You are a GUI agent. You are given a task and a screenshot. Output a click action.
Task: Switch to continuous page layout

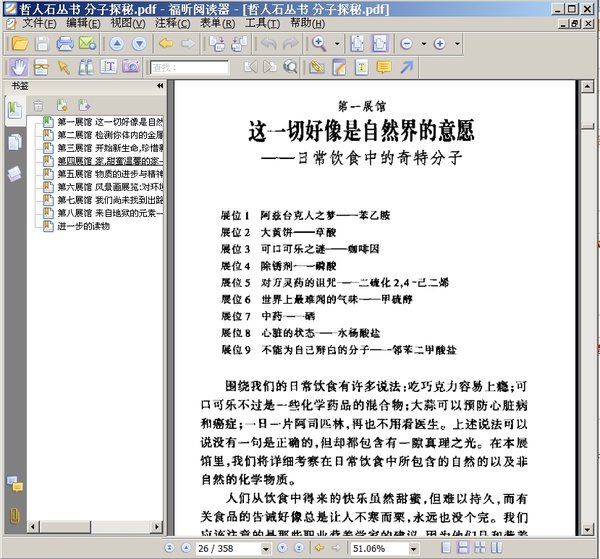(463, 548)
